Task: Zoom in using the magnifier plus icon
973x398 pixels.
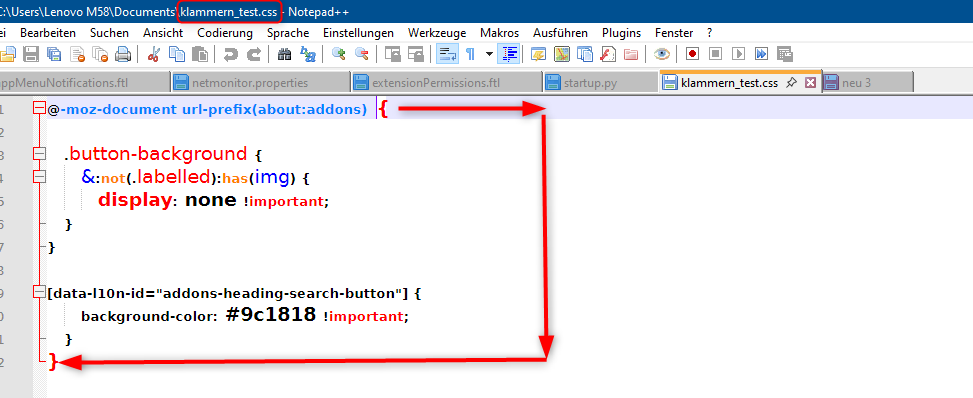Action: tap(338, 55)
